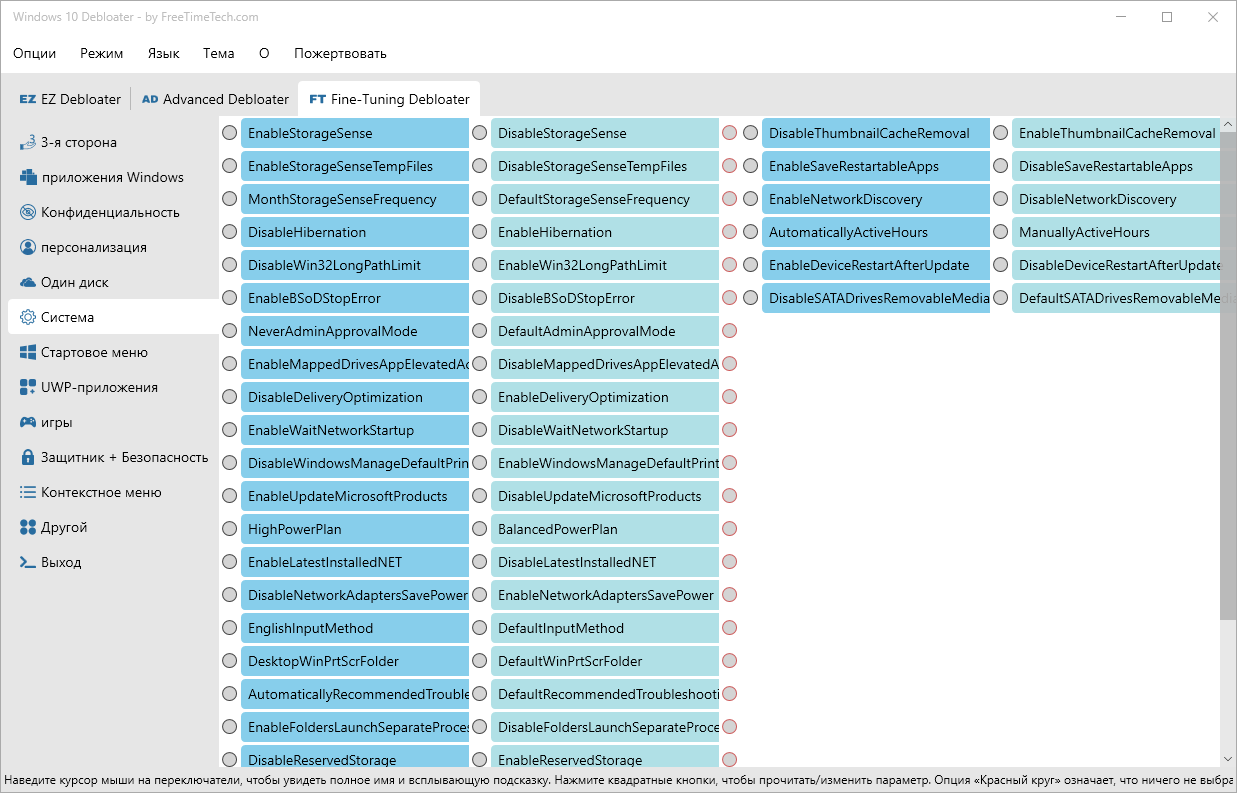Open Защитник + Безопасность lock section
1237x793 pixels.
point(112,457)
